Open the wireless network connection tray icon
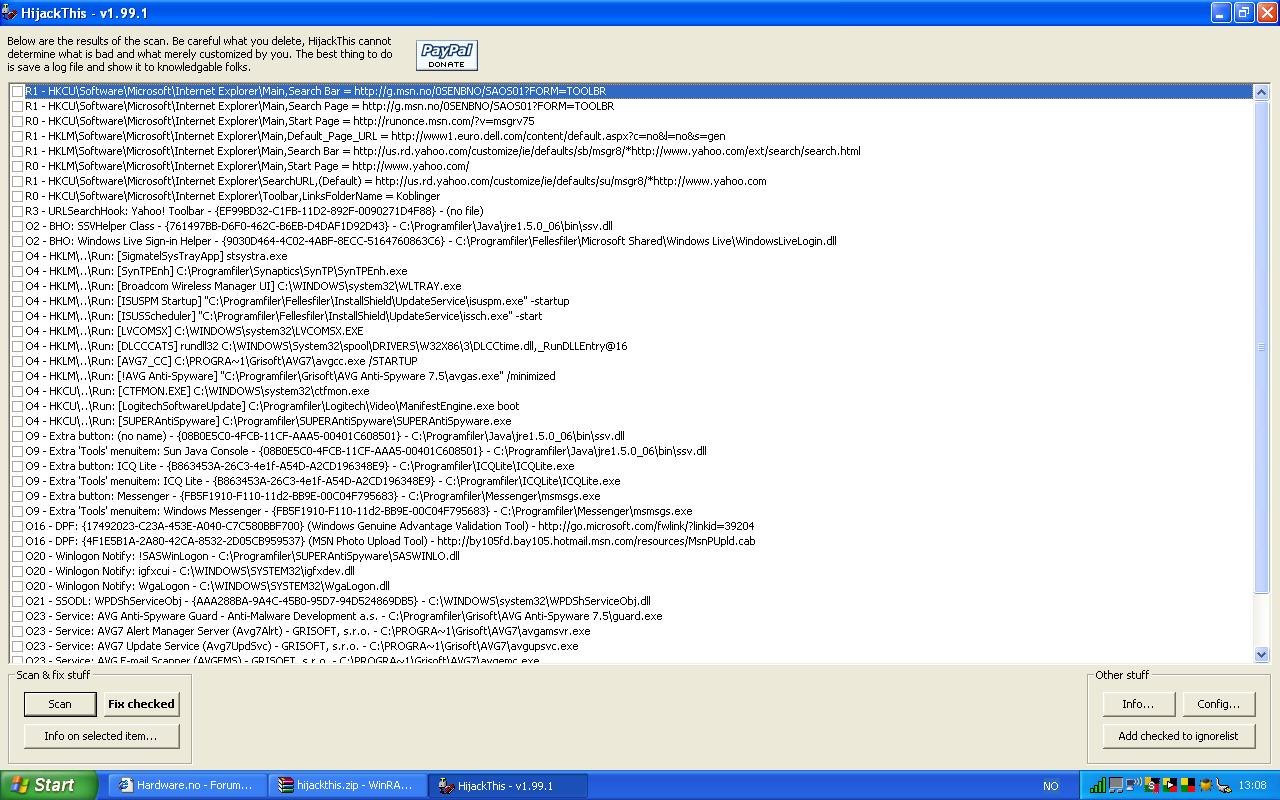1280x800 pixels. point(1134,785)
